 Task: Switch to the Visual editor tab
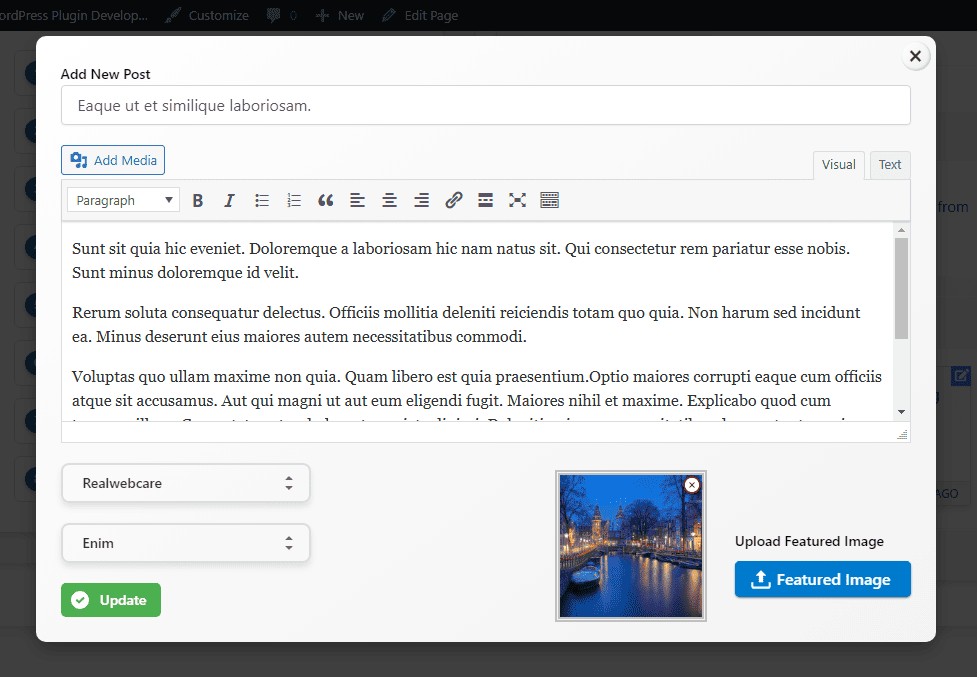coord(839,165)
